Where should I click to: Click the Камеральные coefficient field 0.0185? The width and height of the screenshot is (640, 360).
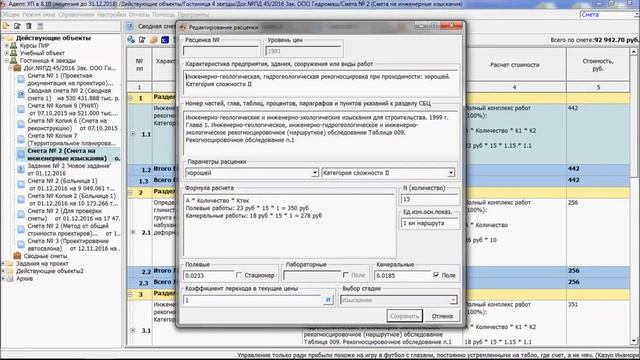pyautogui.click(x=402, y=276)
